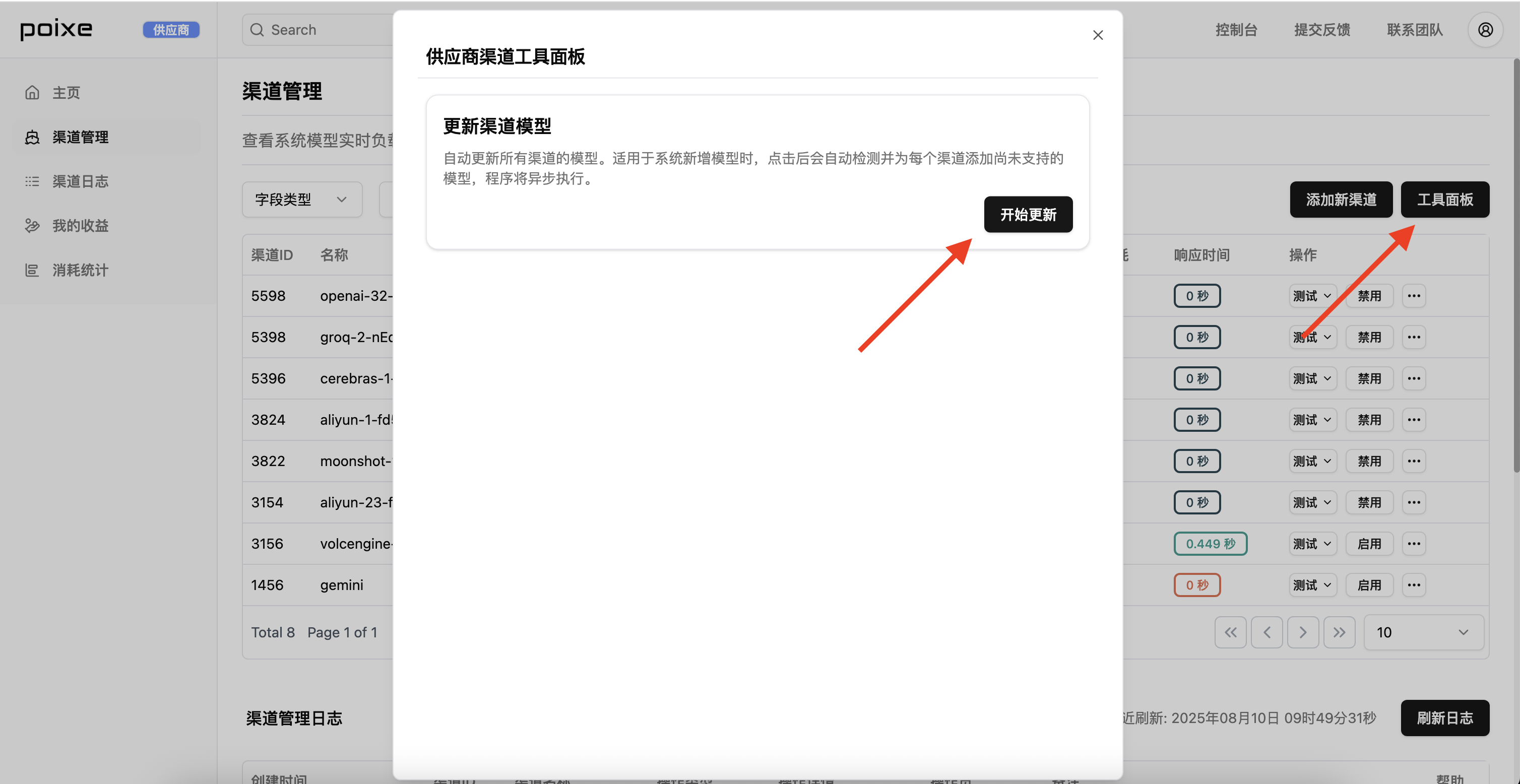Toggle 启用 for the gemini channel

1369,584
